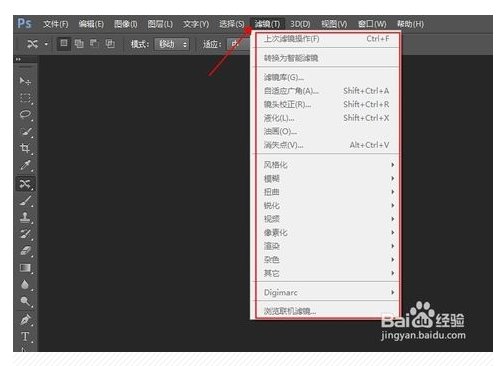The height and width of the screenshot is (366, 504).
Task: Choose 转换为智能滤镜 menu entry
Action: [327, 58]
